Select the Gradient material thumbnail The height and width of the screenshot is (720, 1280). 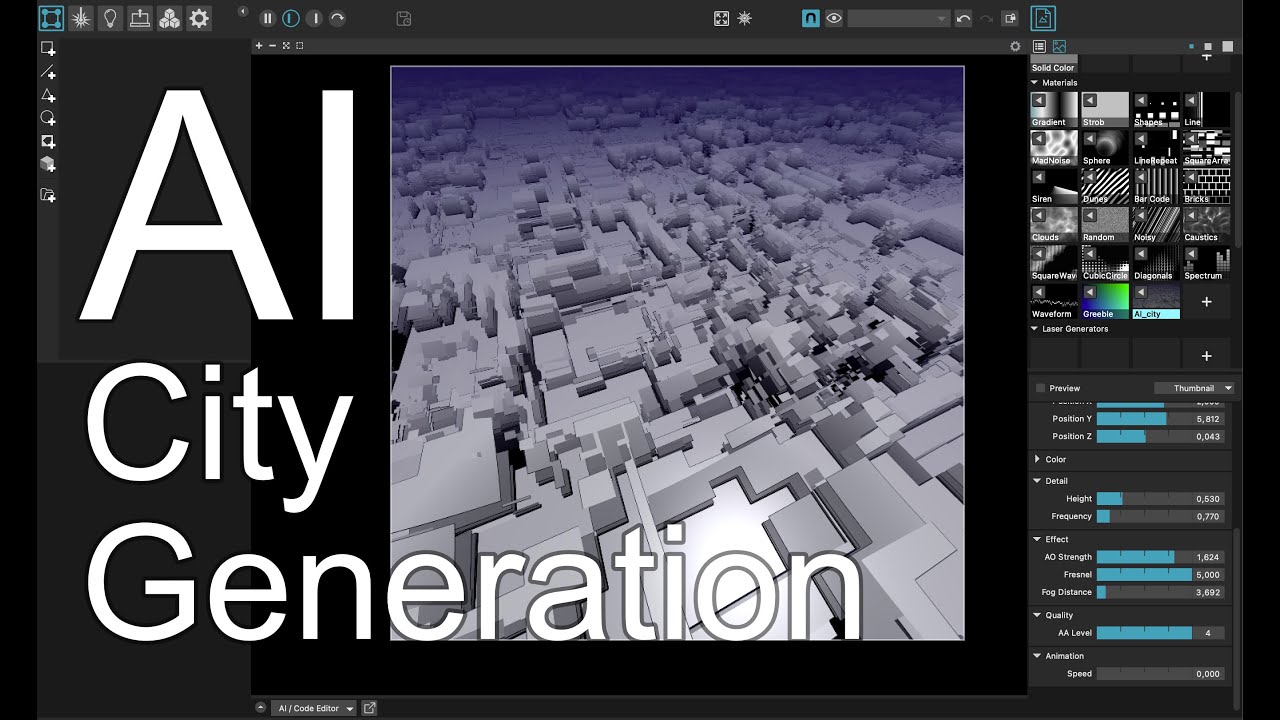1054,110
